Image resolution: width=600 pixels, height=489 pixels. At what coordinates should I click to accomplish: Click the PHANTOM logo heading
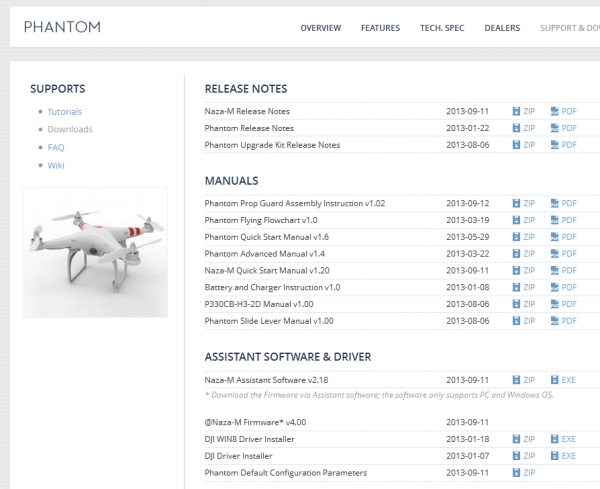pyautogui.click(x=62, y=27)
